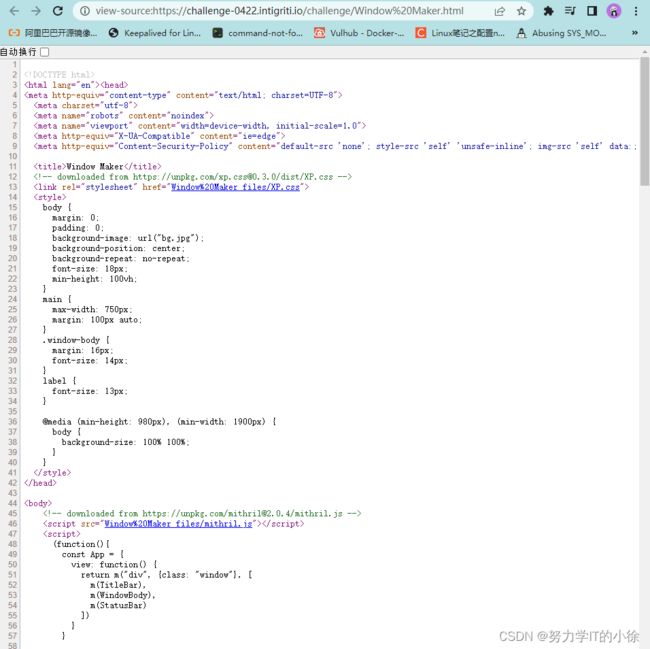Screen dimensions: 650x649
Task: View site information icon in address bar
Action: (85, 11)
